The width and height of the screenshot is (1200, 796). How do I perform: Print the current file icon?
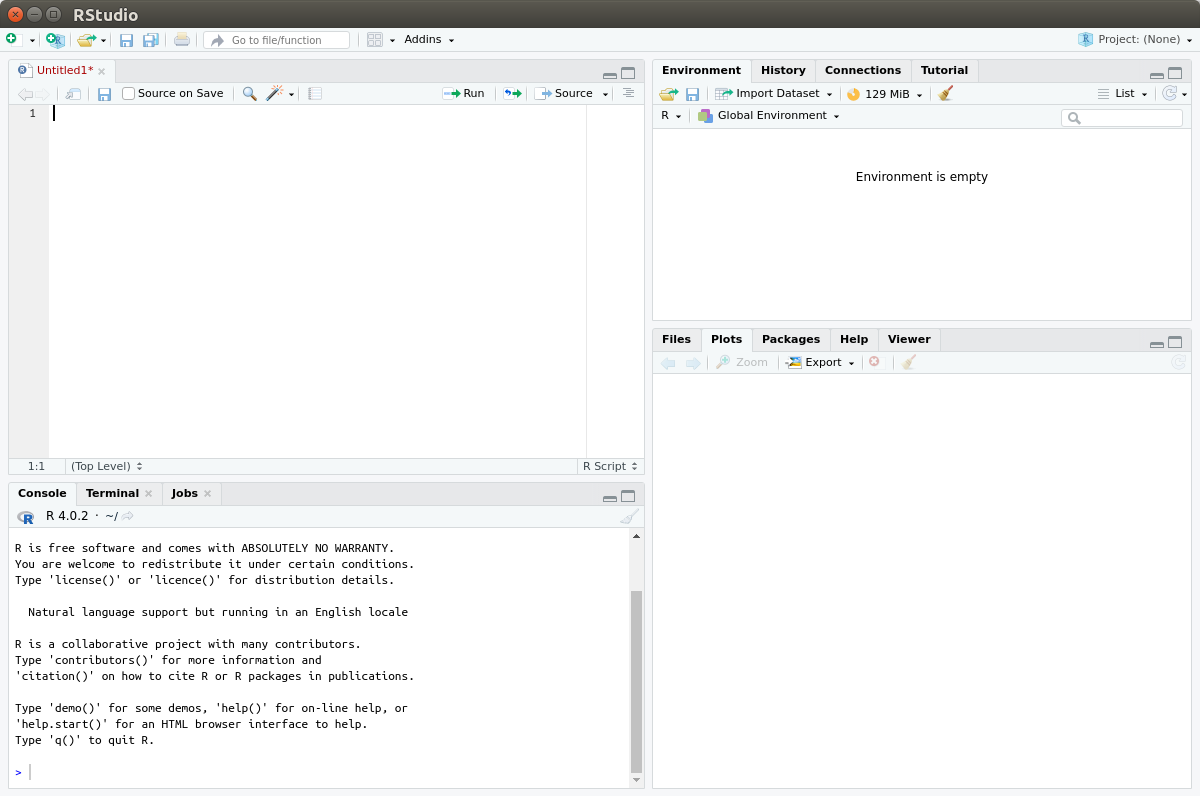[x=182, y=40]
